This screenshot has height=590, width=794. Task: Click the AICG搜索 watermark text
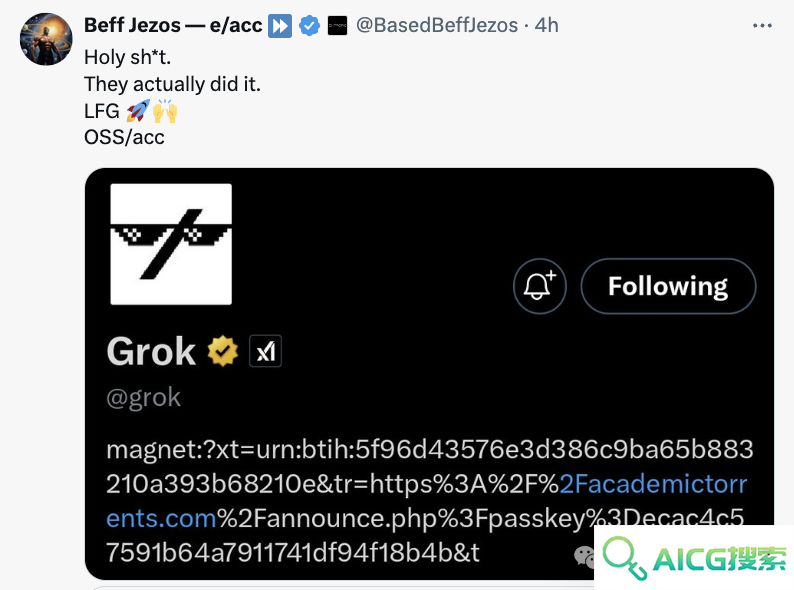720,559
